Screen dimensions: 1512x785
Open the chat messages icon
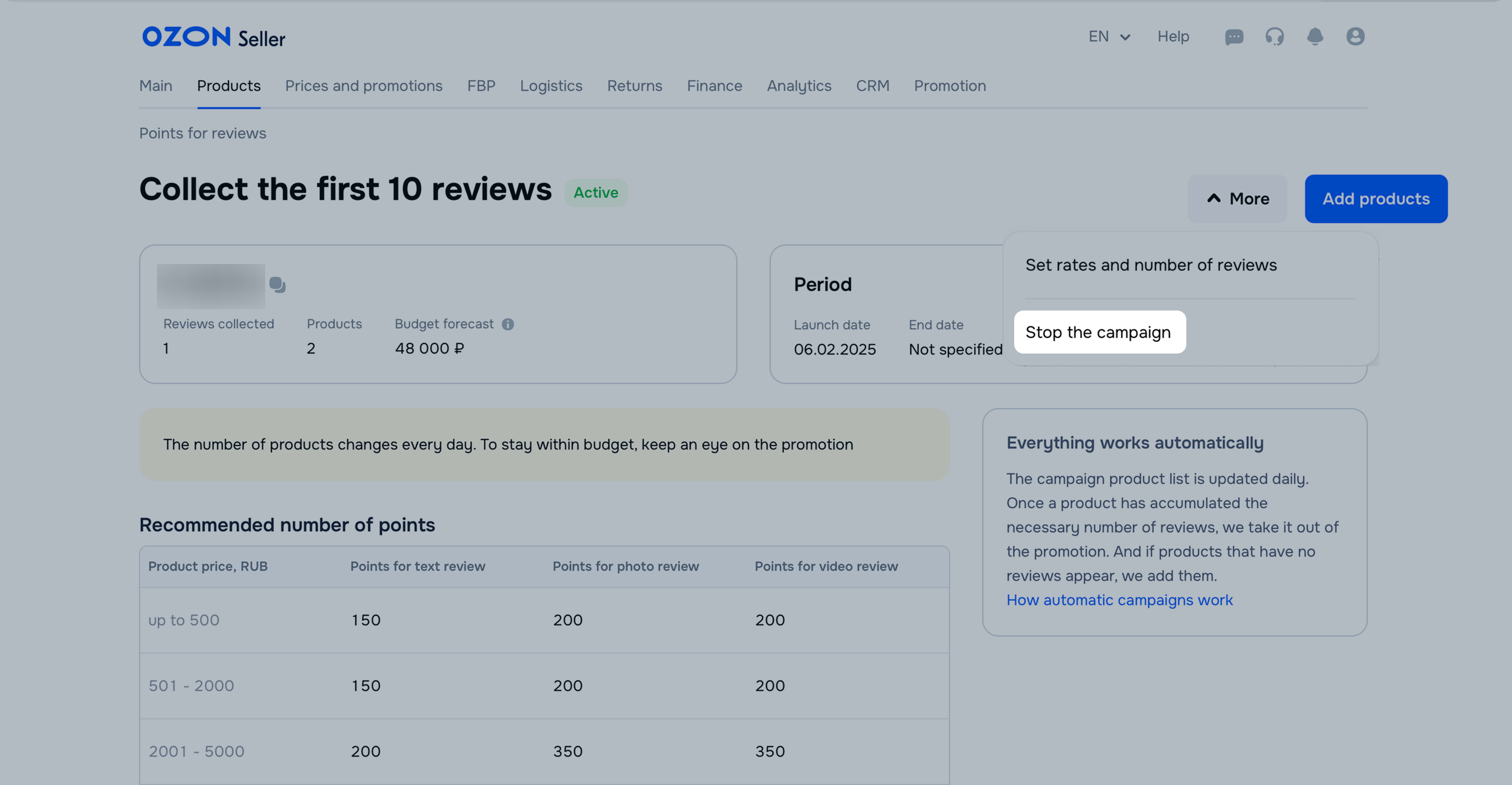click(x=1234, y=37)
